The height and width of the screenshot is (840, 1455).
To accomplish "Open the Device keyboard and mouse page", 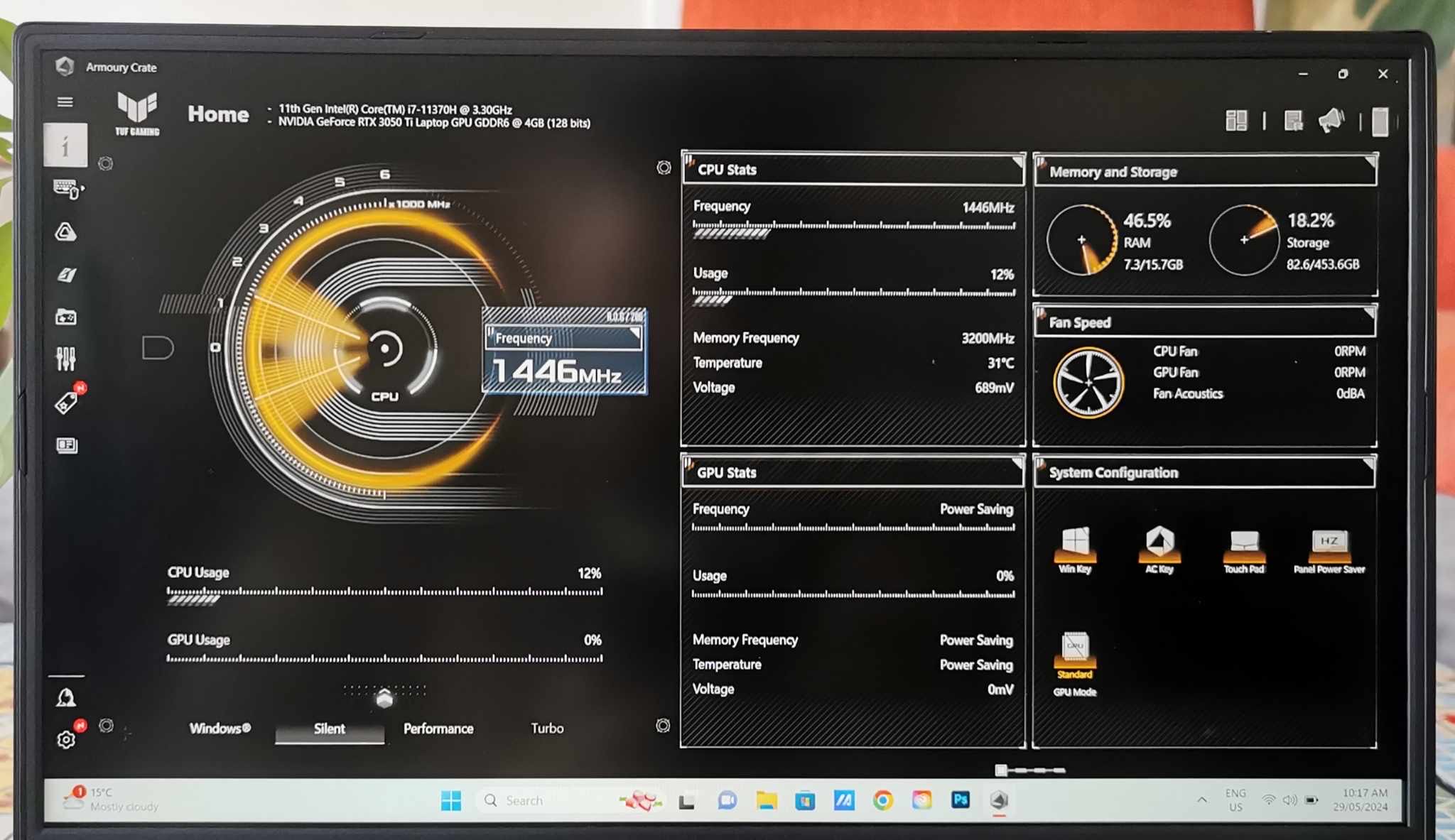I will pos(68,189).
